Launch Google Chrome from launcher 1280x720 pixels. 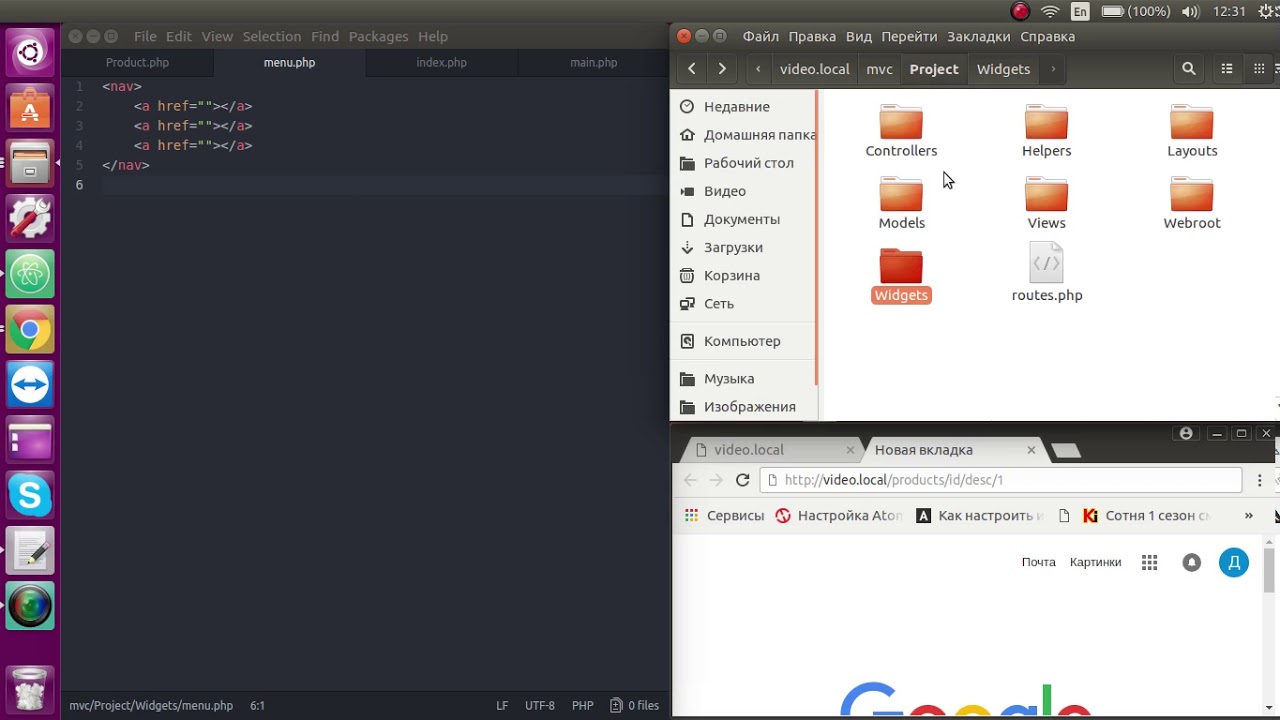[x=30, y=329]
